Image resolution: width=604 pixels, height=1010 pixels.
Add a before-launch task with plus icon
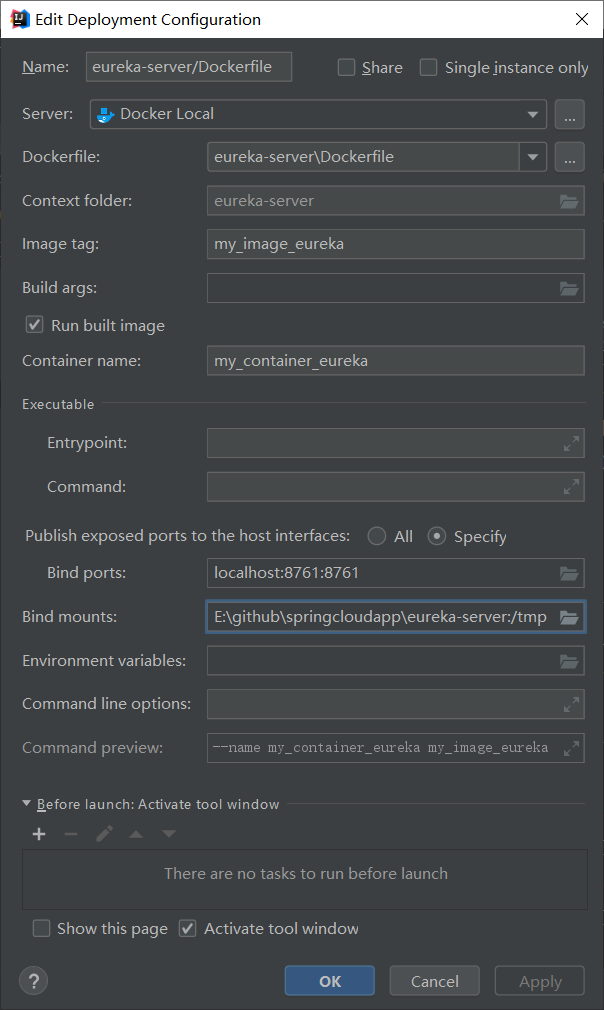[x=39, y=834]
